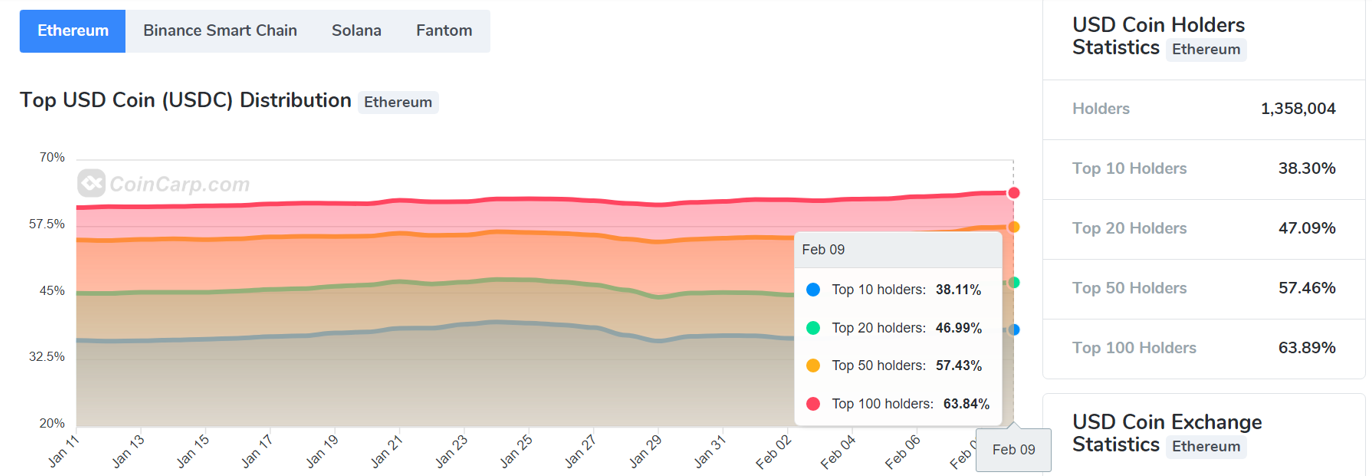This screenshot has width=1372, height=476.
Task: Click the tooltip Top 20 holders value 46.99%
Action: point(959,328)
